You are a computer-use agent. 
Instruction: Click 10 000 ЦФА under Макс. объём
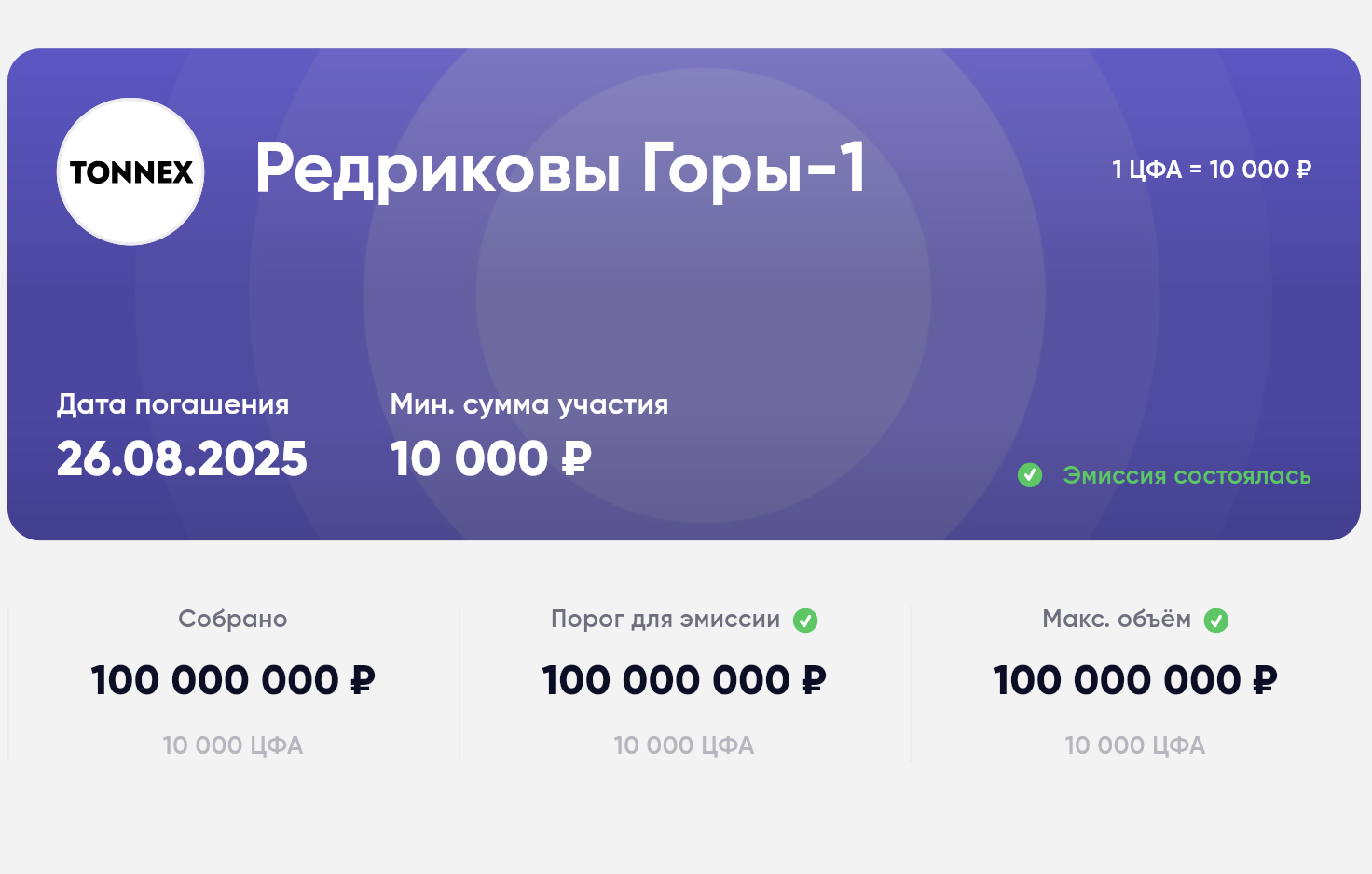coord(1135,745)
